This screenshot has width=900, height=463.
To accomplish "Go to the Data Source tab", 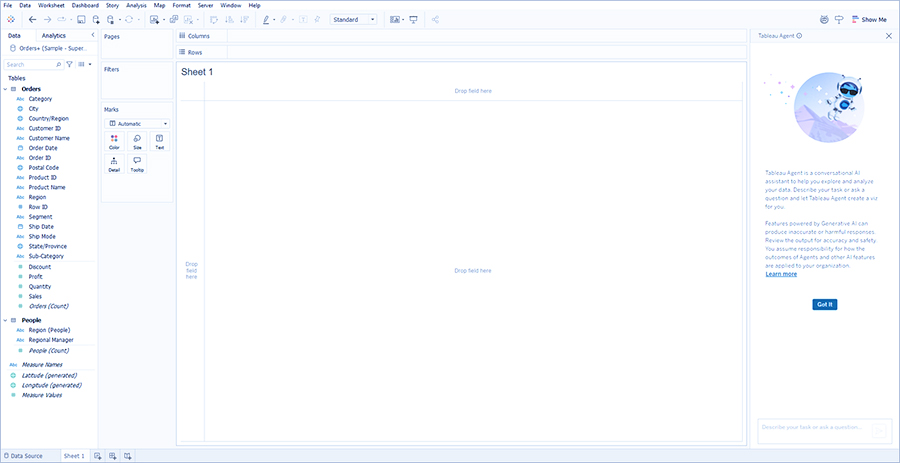I will click(x=23, y=456).
